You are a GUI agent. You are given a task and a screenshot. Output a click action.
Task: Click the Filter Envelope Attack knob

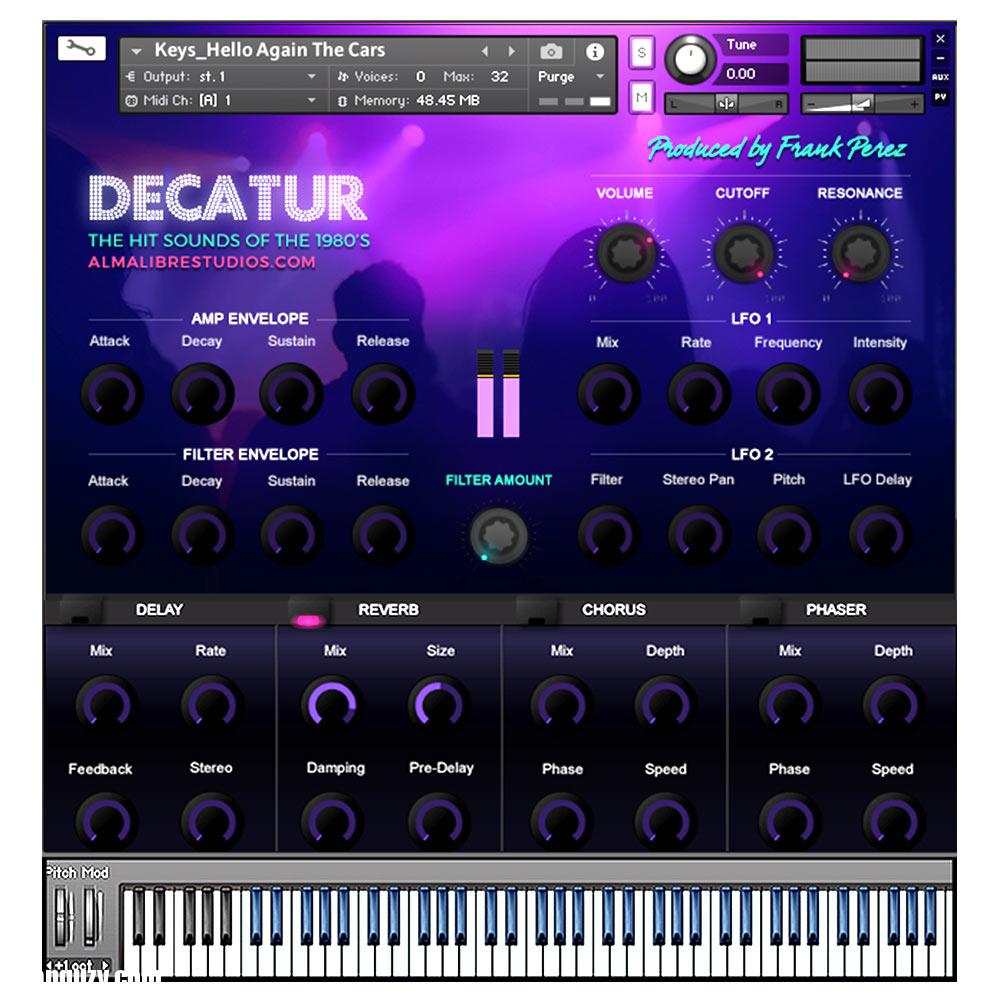pos(112,535)
